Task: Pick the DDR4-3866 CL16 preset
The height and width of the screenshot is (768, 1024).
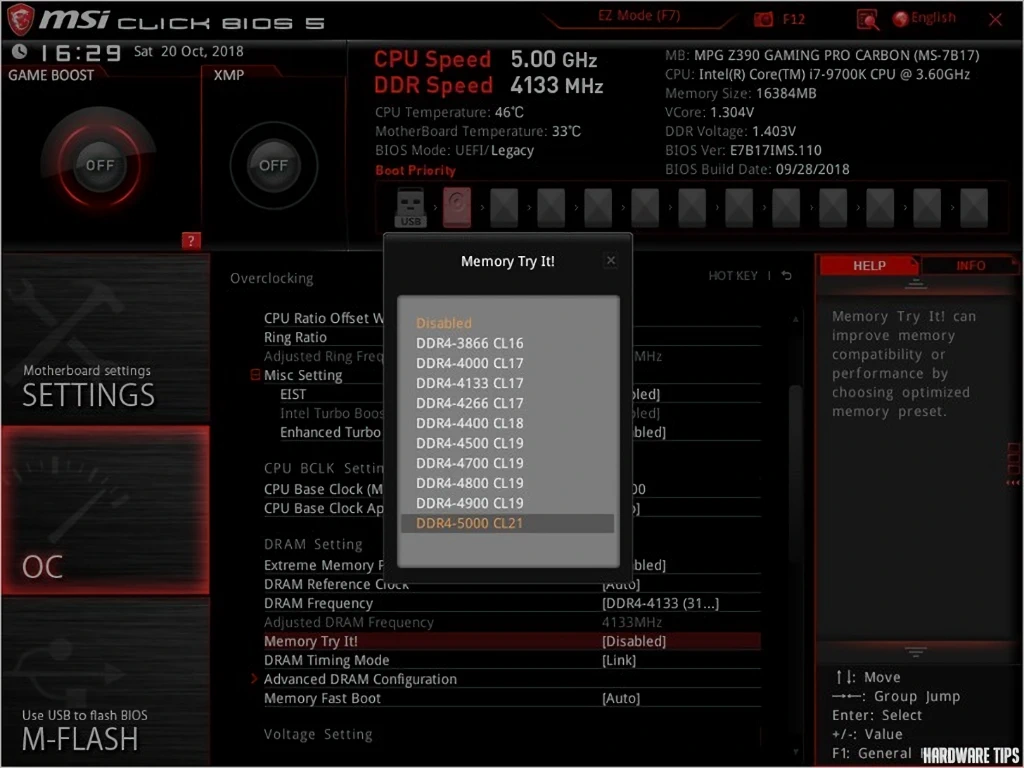Action: pos(507,343)
